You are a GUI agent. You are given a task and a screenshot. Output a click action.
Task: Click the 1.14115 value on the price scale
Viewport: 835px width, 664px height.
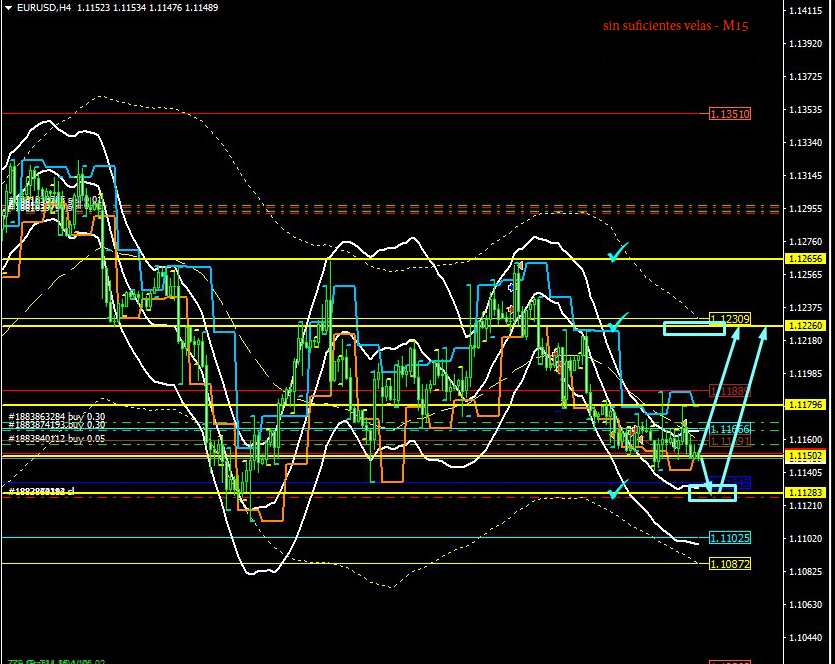coord(805,11)
